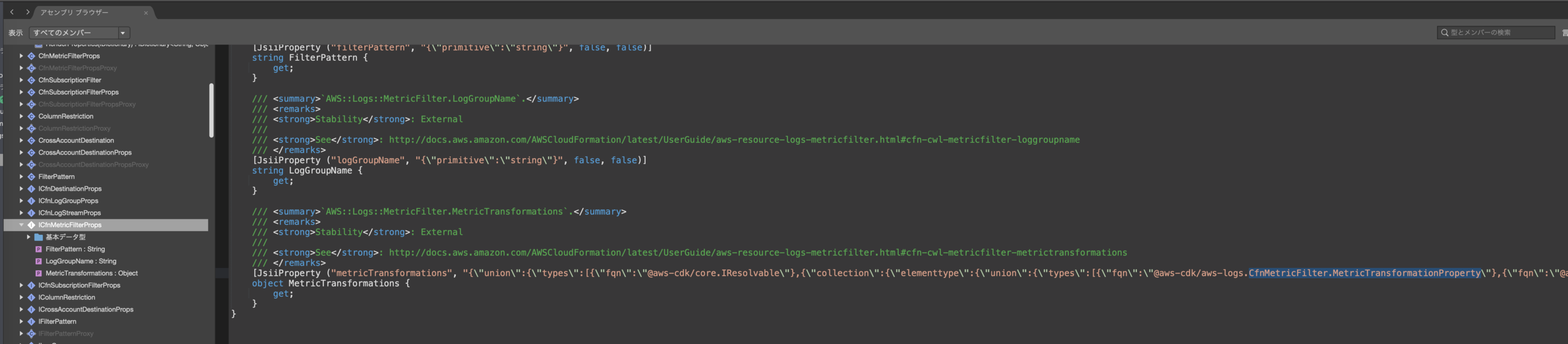
Task: Select the ICfnLogStreamProps row label
Action: coord(70,213)
